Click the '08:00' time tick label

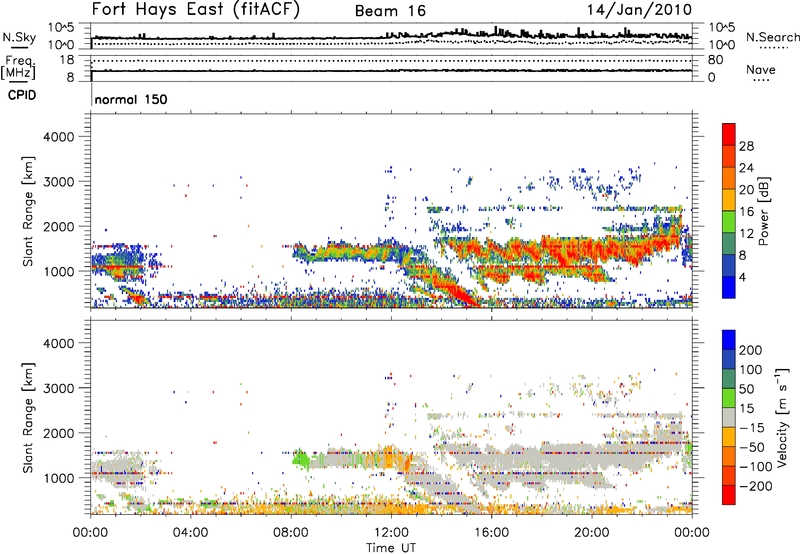tap(291, 533)
